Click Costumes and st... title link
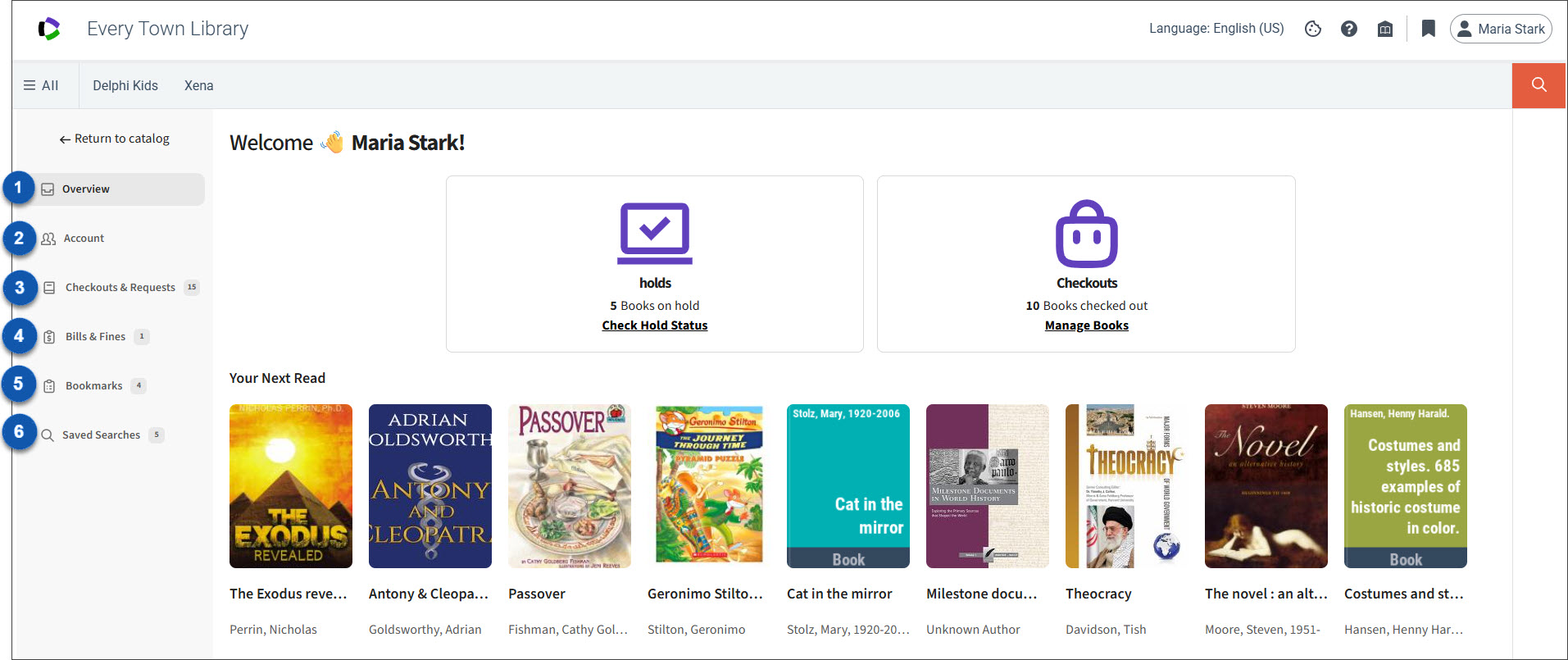 coord(1404,594)
